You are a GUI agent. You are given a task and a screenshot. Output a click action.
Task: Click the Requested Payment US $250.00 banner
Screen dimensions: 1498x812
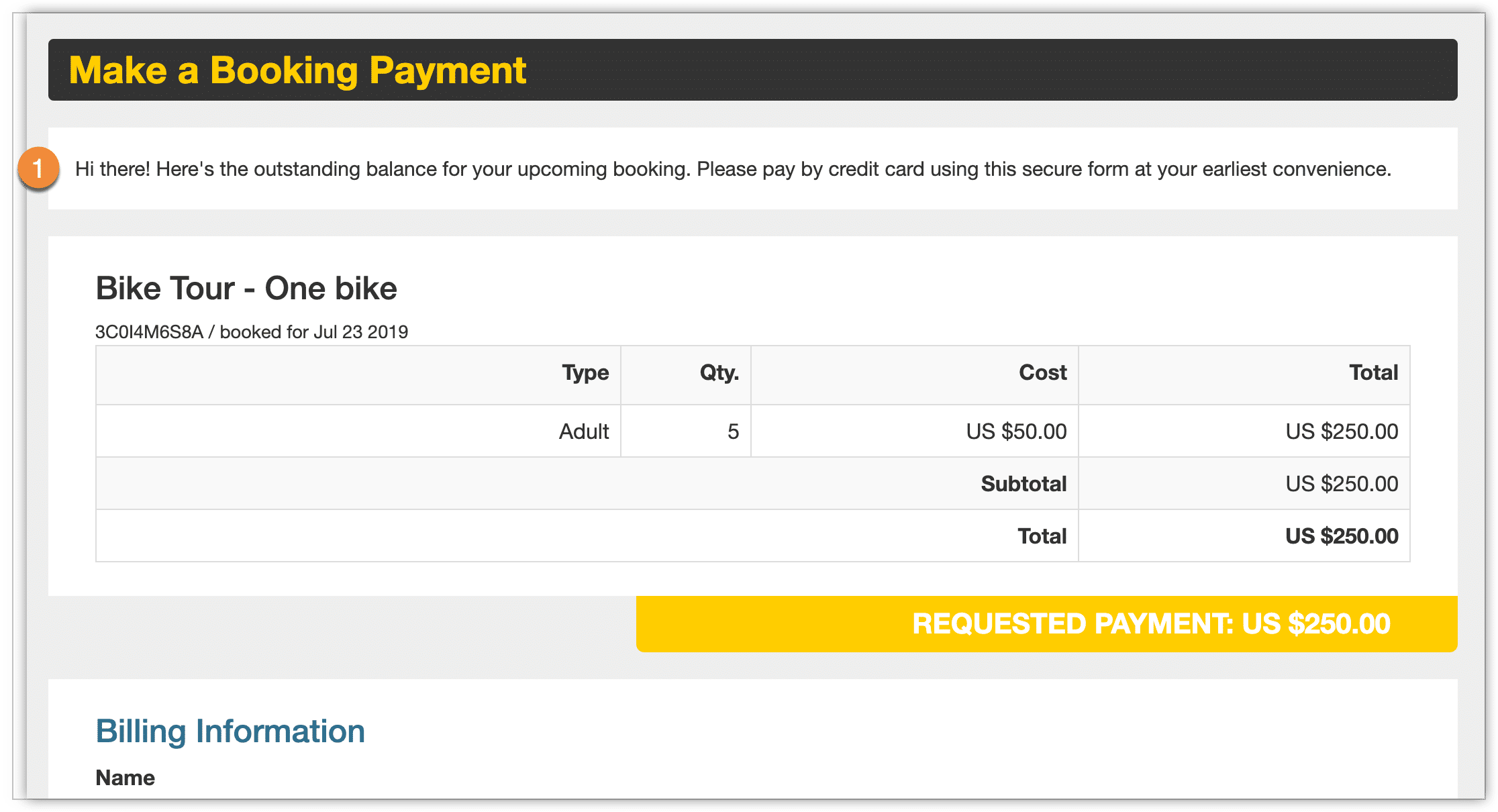(1046, 623)
